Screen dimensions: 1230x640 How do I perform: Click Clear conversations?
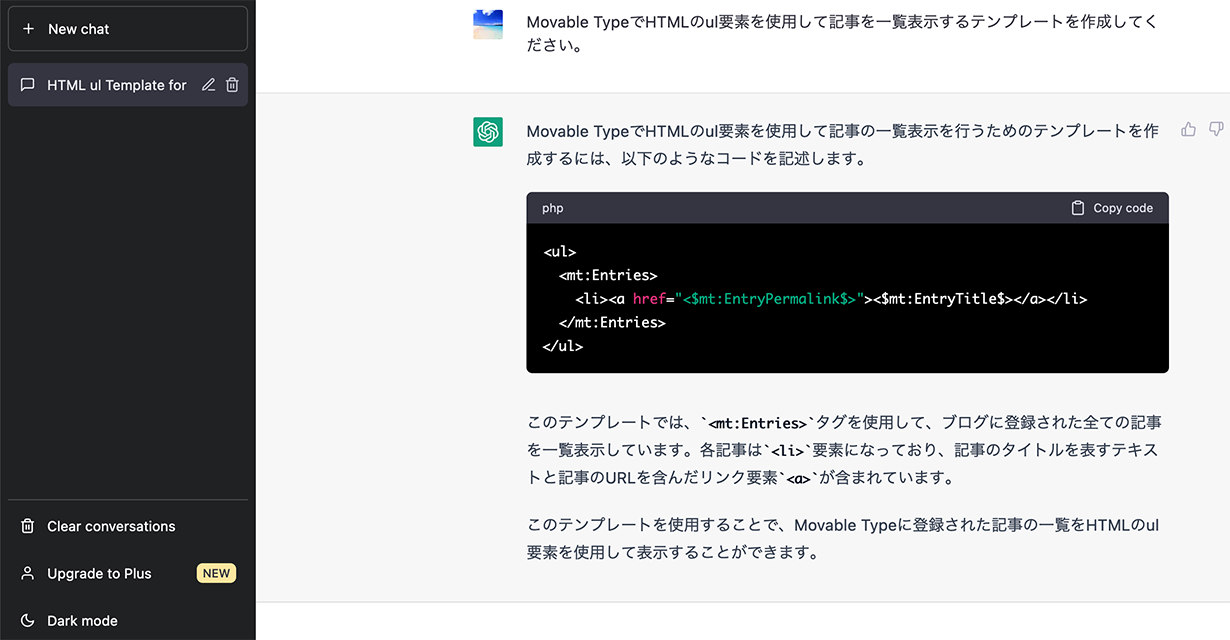pos(110,526)
